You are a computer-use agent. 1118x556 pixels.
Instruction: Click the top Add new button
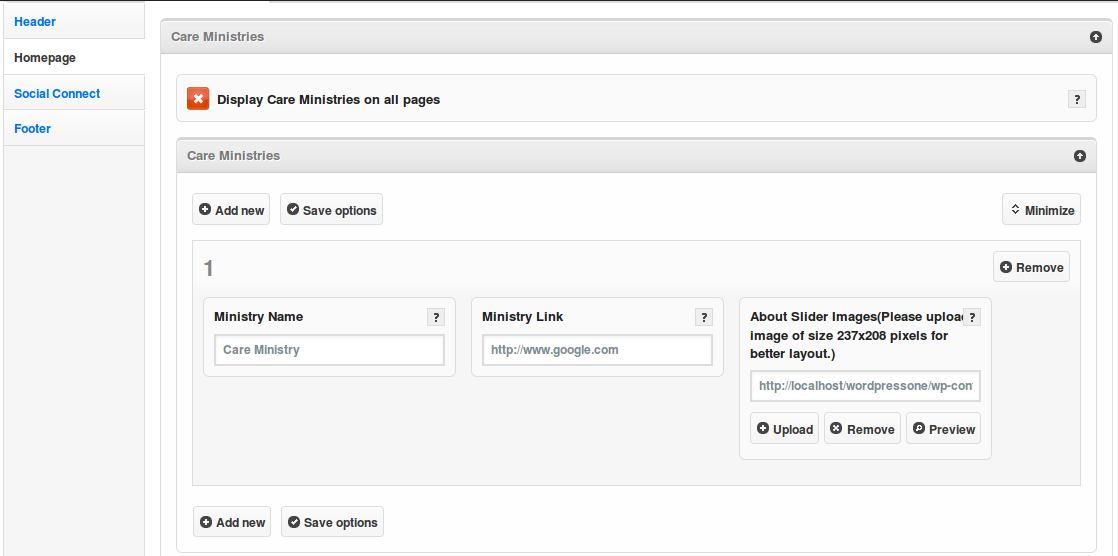tap(231, 210)
